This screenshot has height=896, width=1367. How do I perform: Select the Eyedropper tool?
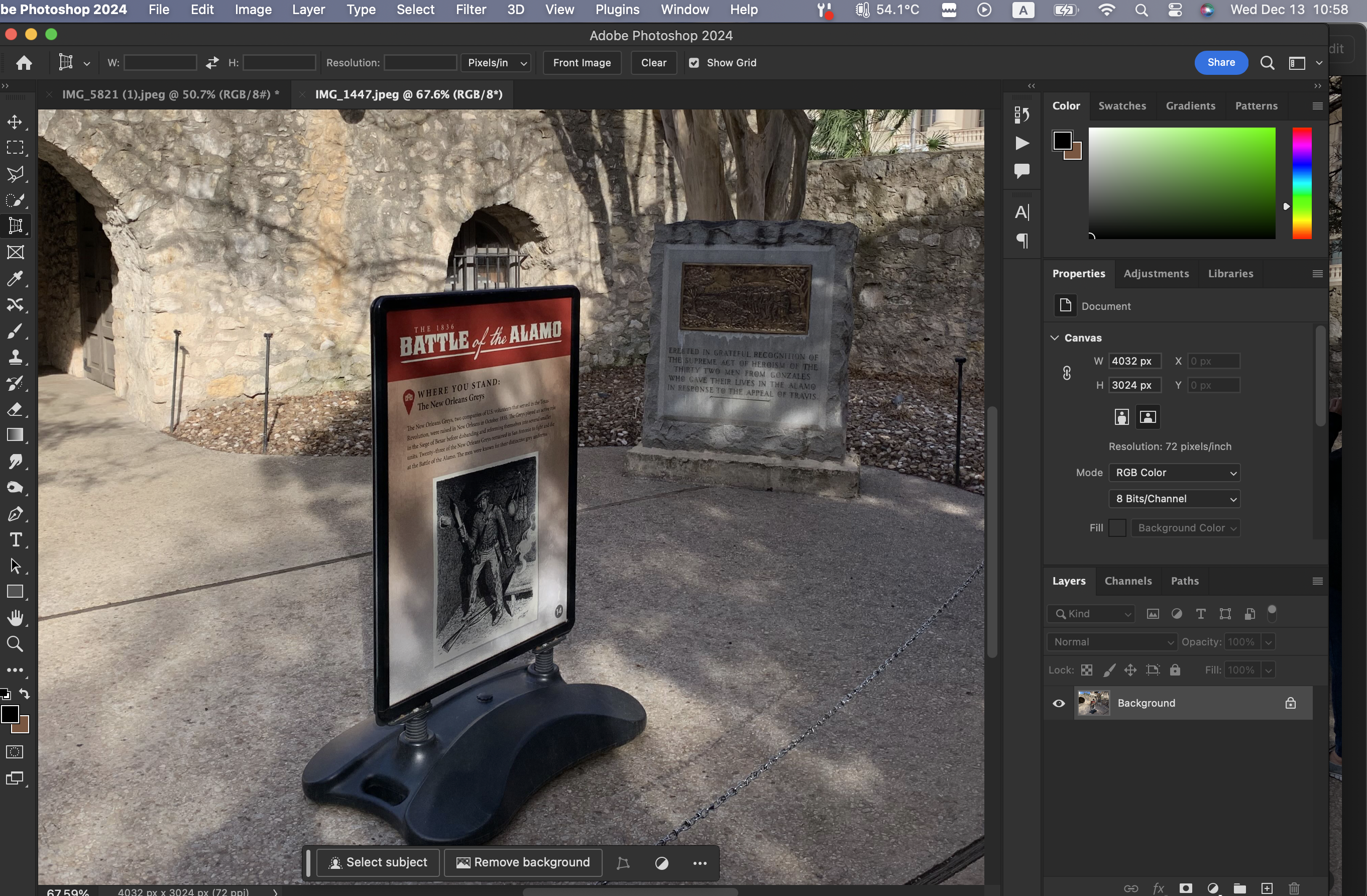pos(15,279)
